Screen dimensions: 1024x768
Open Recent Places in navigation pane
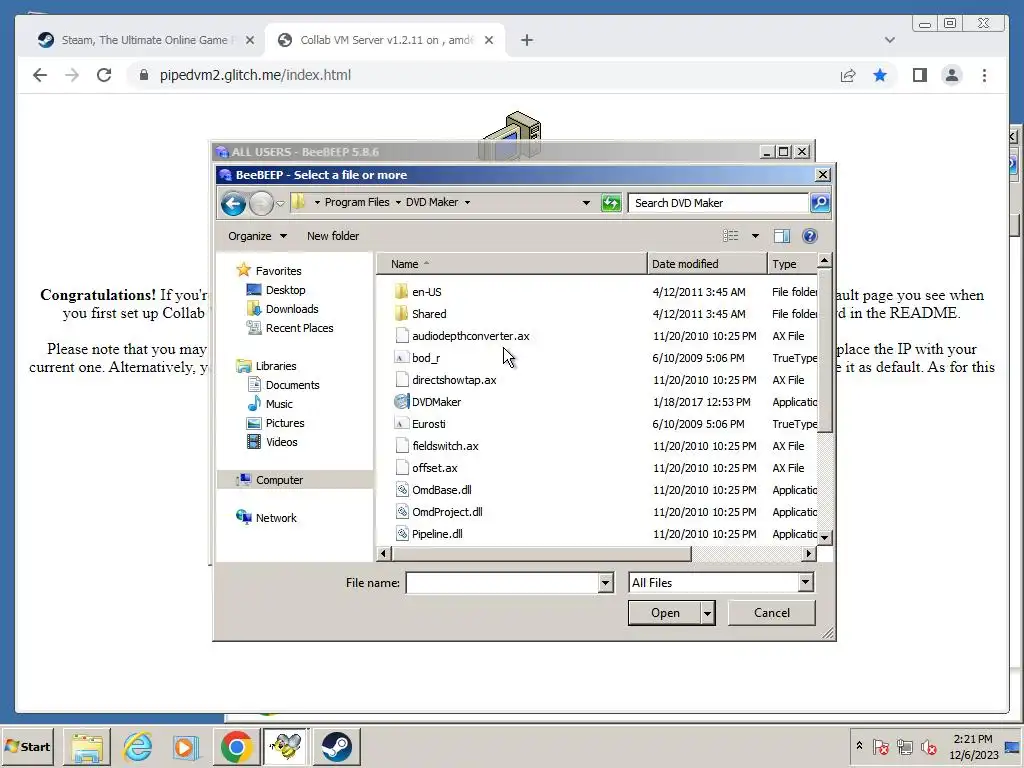click(299, 328)
